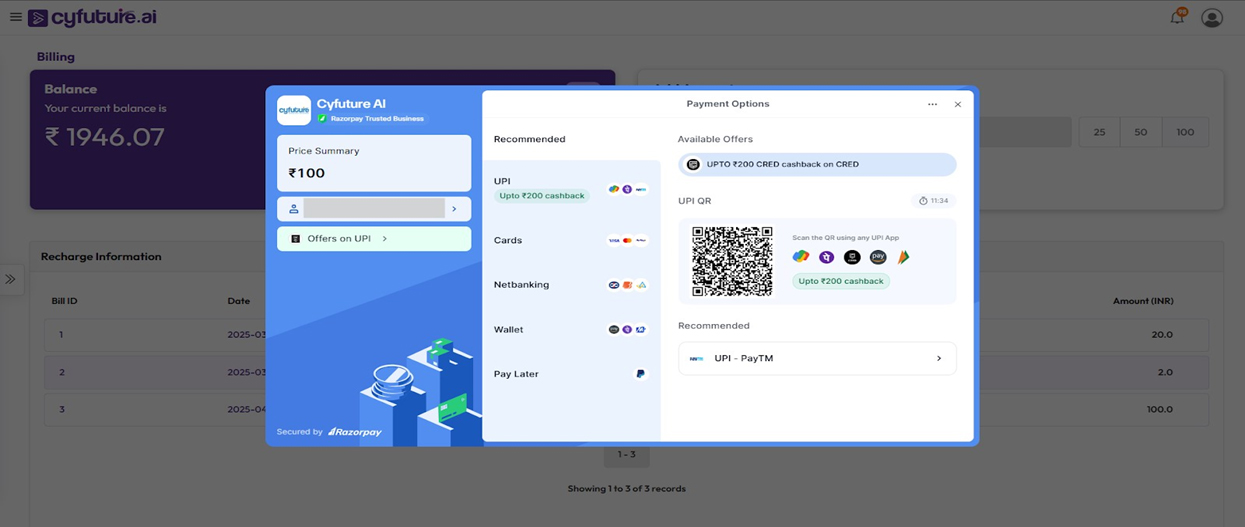Screen dimensions: 1245x527
Task: Open the hamburger menu beside the cyfuture.ai logo
Action: click(x=15, y=17)
